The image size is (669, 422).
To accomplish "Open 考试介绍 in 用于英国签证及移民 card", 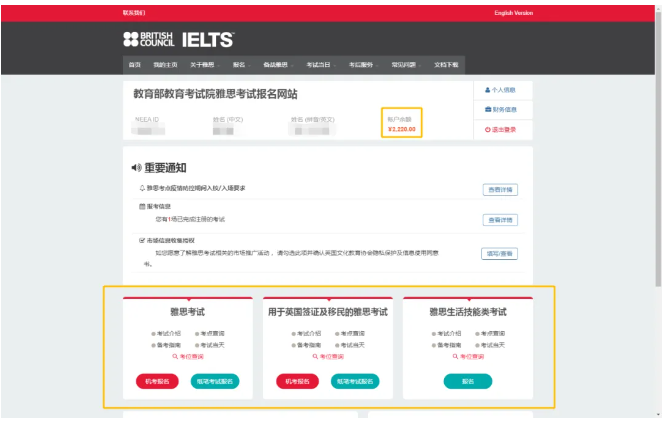I will point(309,334).
